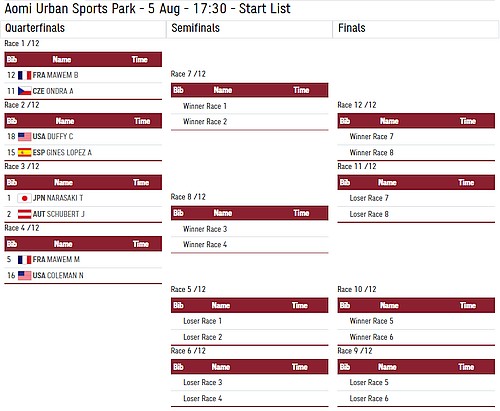
Task: Click Loser Race 2 row in Race 5
Action: click(x=250, y=337)
